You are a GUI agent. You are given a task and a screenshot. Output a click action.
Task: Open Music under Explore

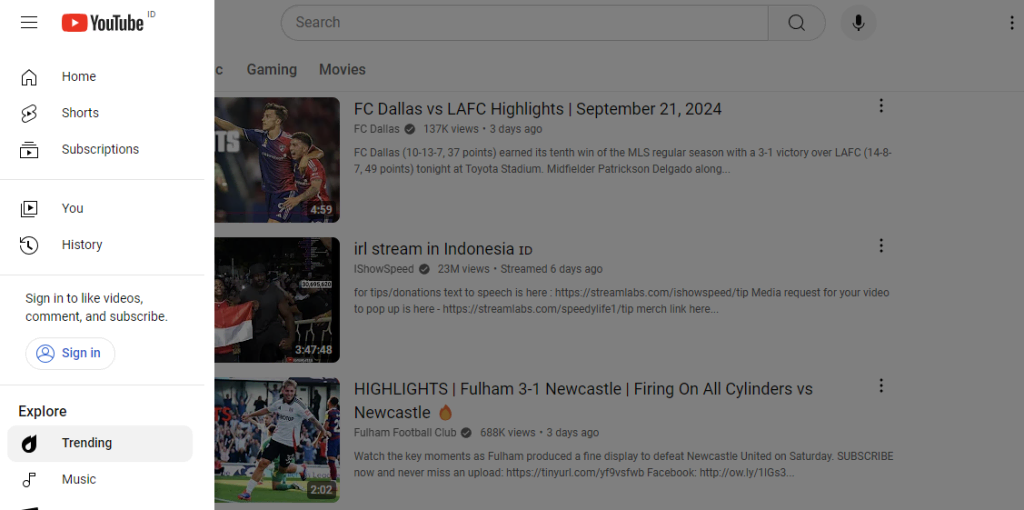click(79, 480)
